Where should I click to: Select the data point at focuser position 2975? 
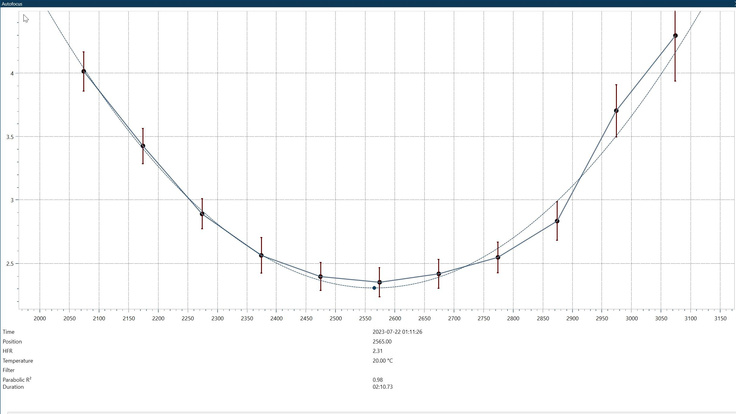coord(616,111)
